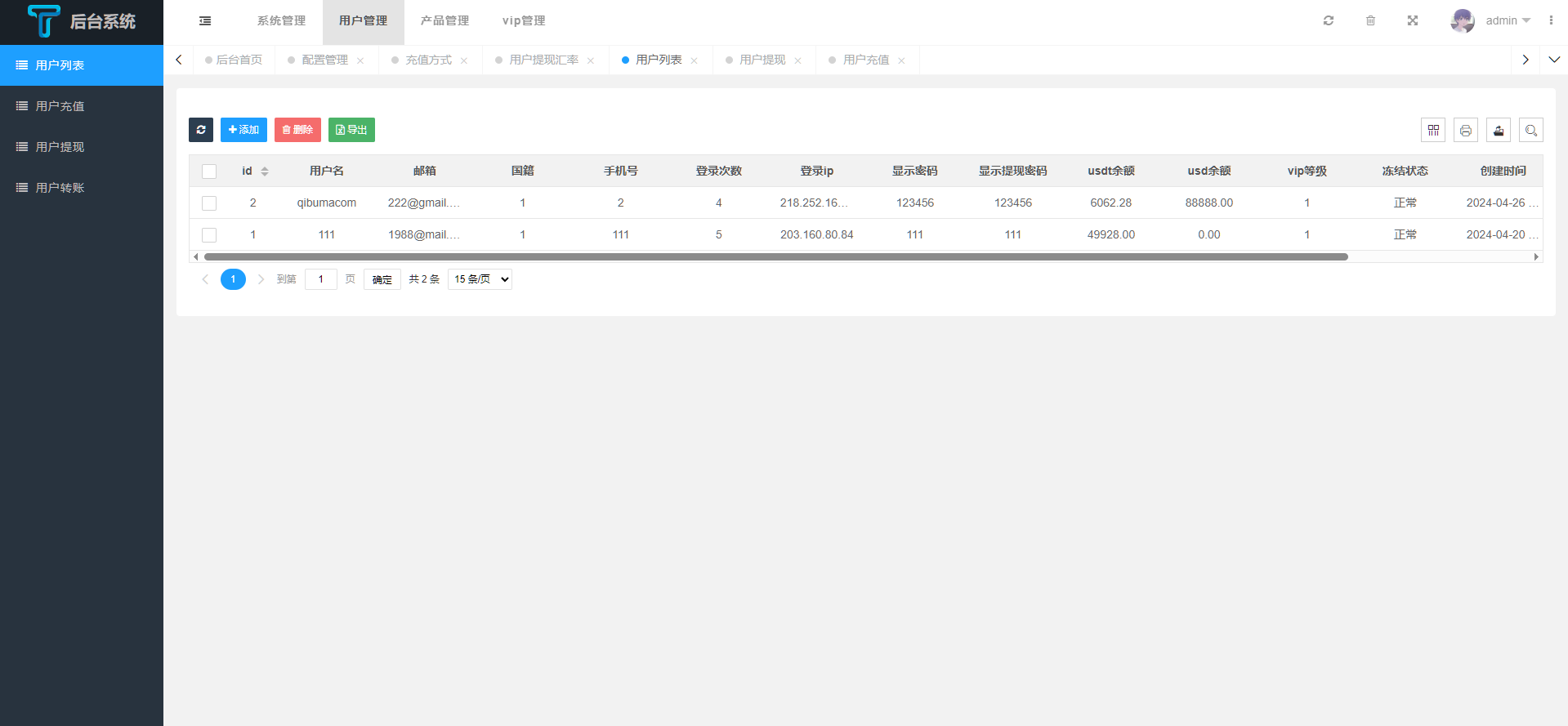The width and height of the screenshot is (1568, 726).
Task: Click the table refresh icon button
Action: point(201,130)
